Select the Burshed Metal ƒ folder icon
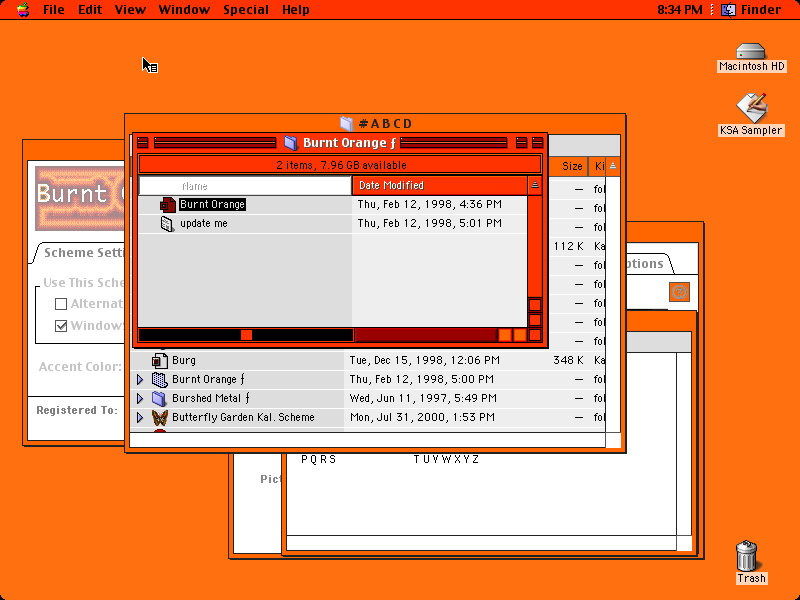800x600 pixels. (160, 398)
